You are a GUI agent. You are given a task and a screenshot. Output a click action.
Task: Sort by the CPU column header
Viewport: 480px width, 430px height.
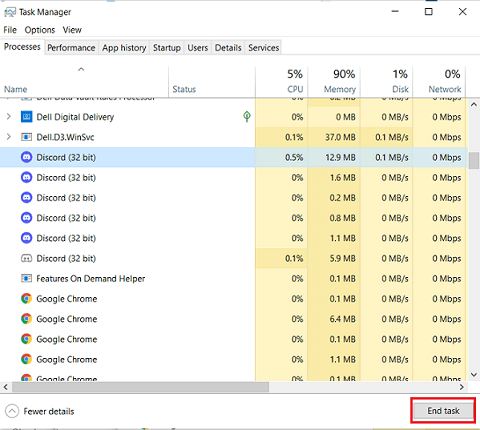282,81
